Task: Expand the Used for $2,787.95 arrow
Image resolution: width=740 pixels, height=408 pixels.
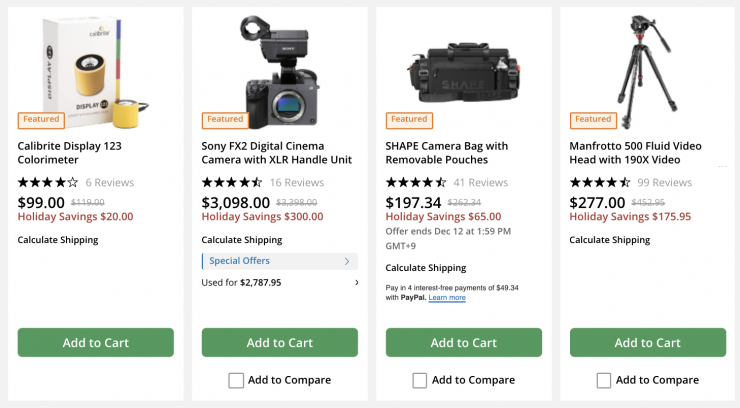Action: pos(356,283)
